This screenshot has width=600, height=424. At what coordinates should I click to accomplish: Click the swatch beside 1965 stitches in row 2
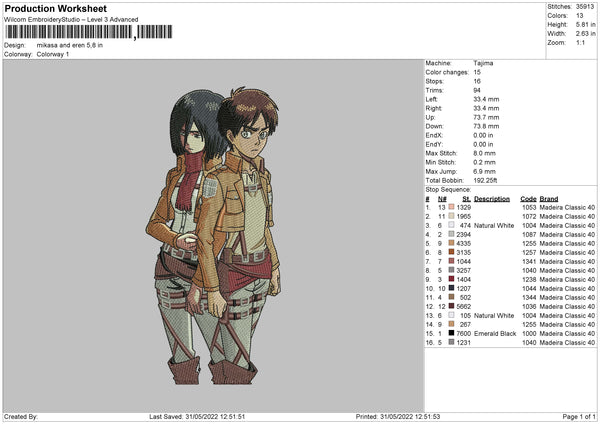point(452,216)
